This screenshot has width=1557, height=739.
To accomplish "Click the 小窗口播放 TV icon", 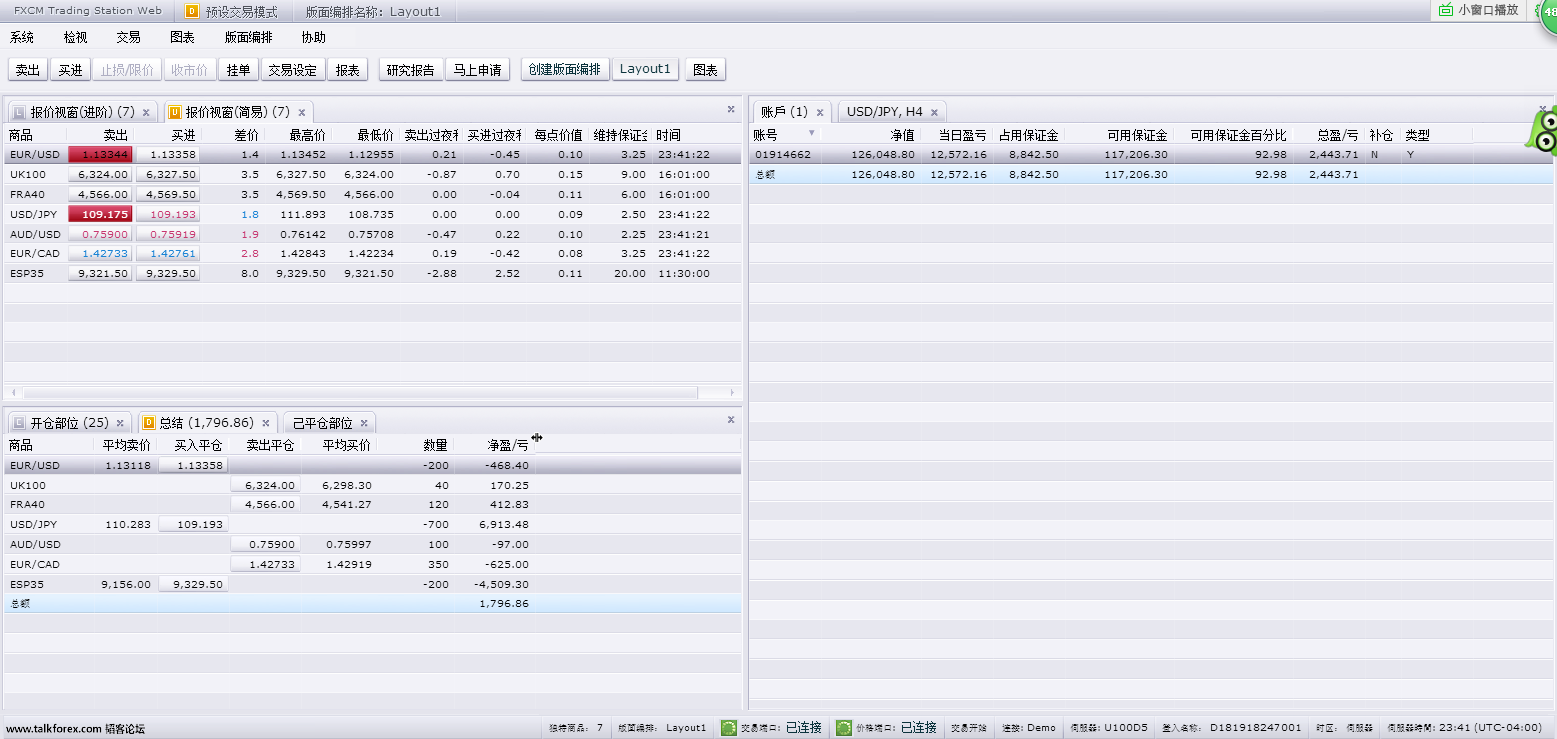I will click(x=1446, y=10).
